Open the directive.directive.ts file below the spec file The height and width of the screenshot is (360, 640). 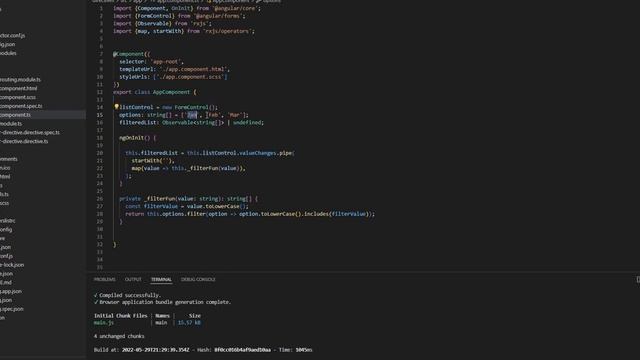pos(24,142)
